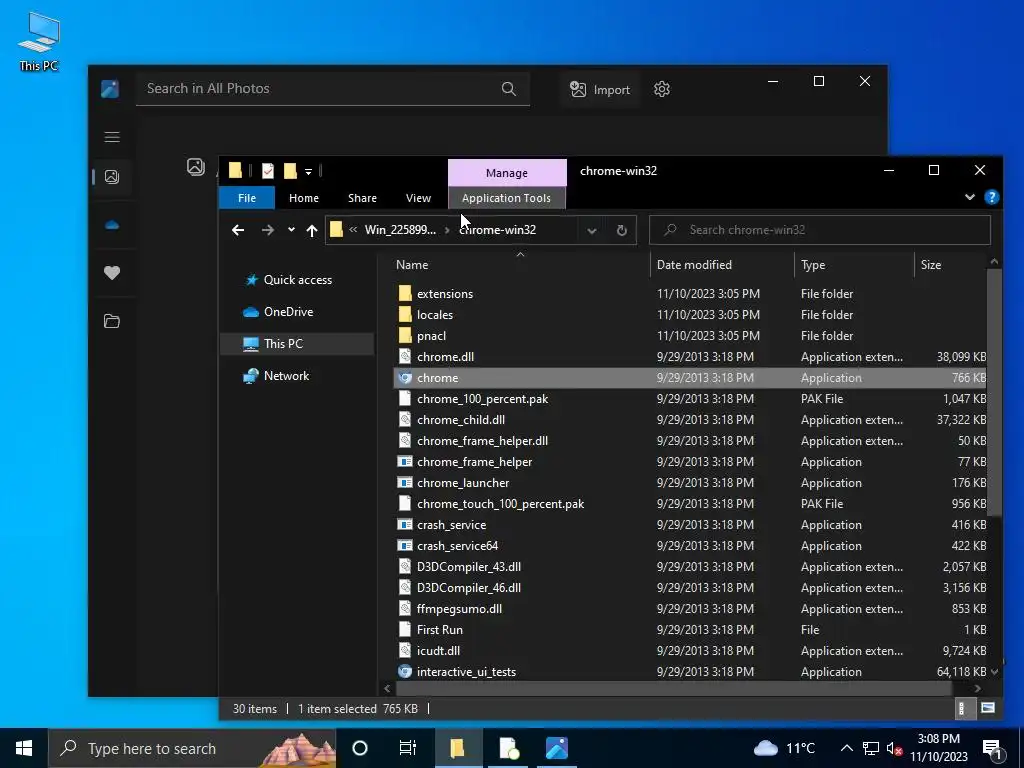Click the Search chrome-win32 box
The width and height of the screenshot is (1024, 768).
tap(820, 230)
